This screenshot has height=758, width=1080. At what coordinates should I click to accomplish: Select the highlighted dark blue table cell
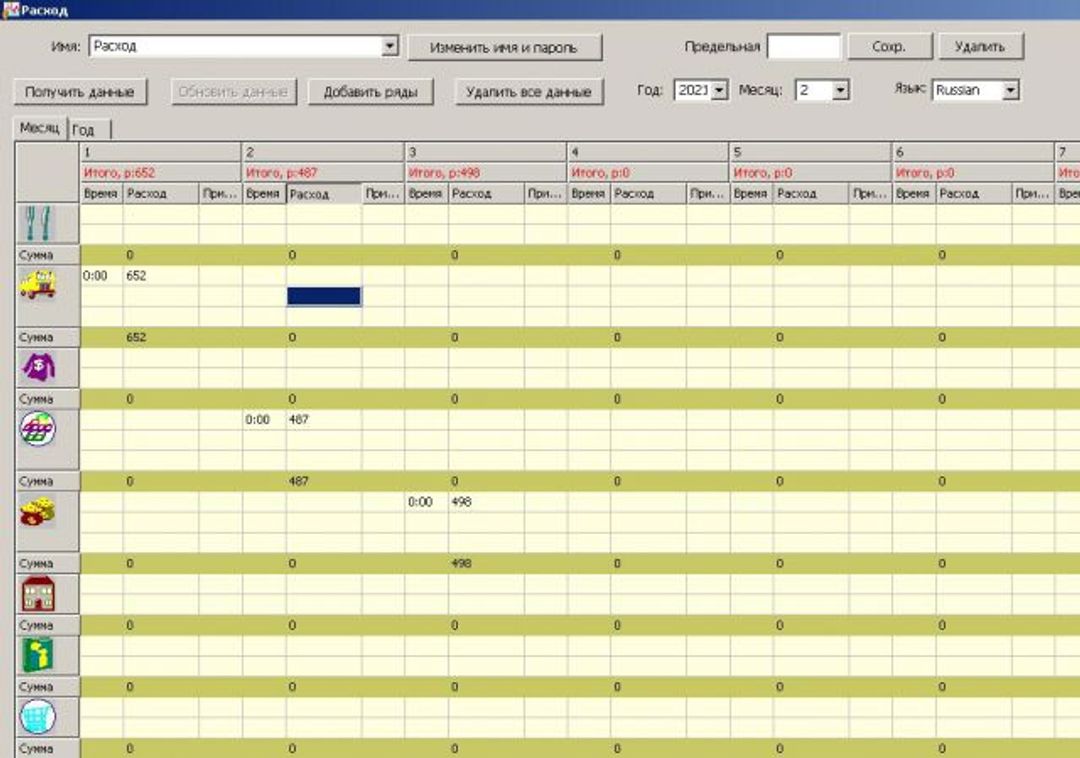[x=324, y=296]
